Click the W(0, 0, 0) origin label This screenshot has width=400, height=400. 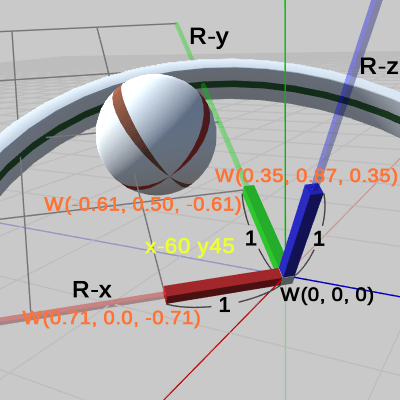click(327, 295)
